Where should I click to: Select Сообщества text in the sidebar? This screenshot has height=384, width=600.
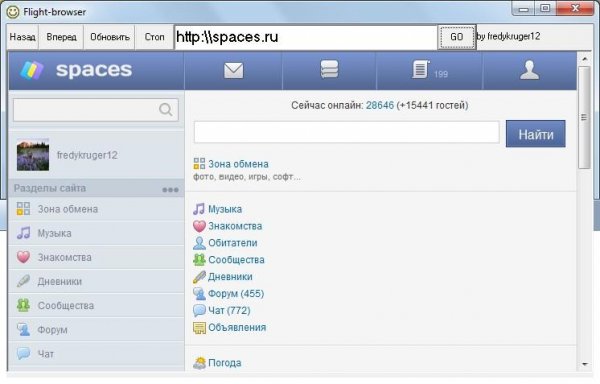coord(66,305)
